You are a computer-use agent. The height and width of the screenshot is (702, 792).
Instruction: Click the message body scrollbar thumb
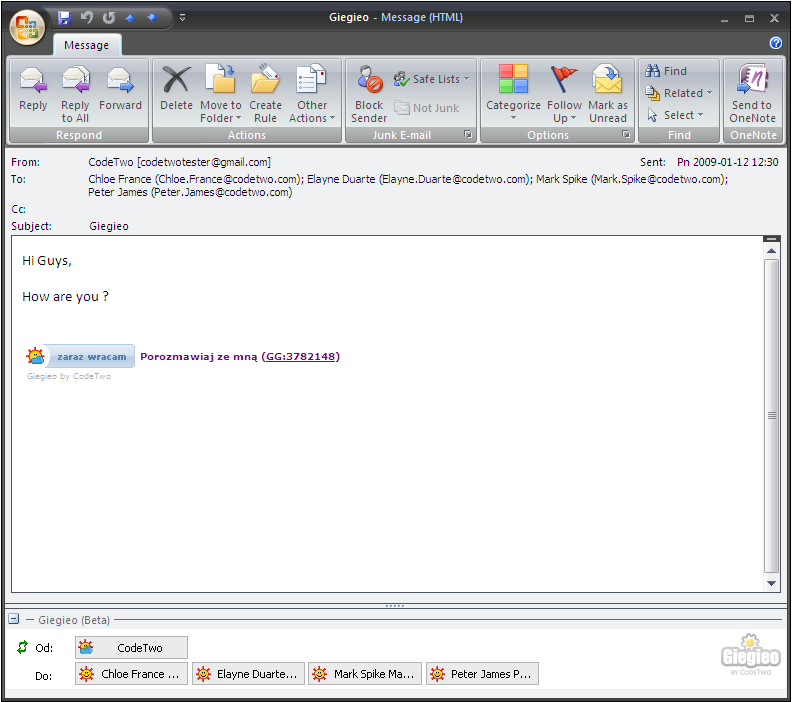[x=771, y=417]
